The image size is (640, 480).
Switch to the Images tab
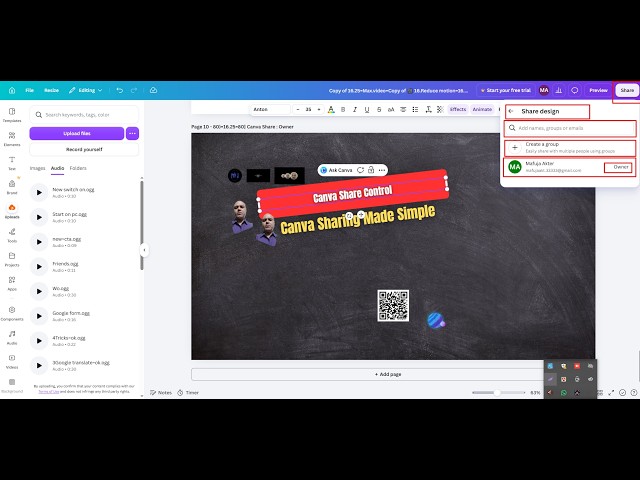[x=37, y=168]
